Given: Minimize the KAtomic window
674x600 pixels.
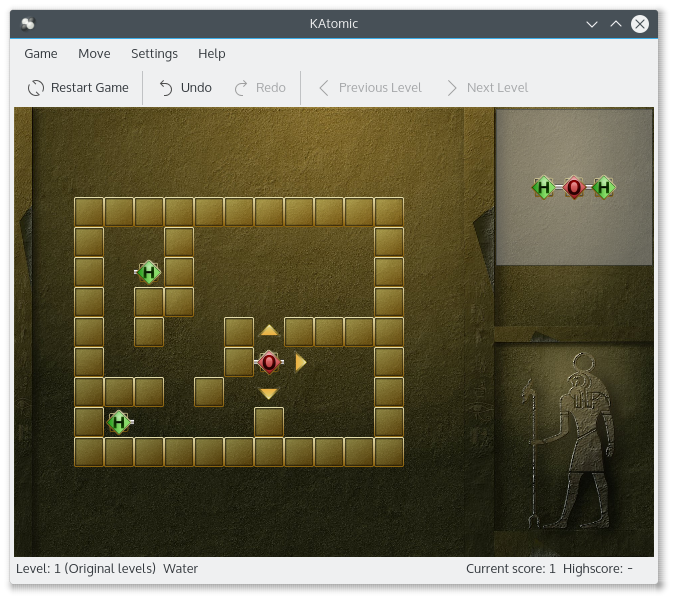Looking at the screenshot, I should (x=593, y=24).
